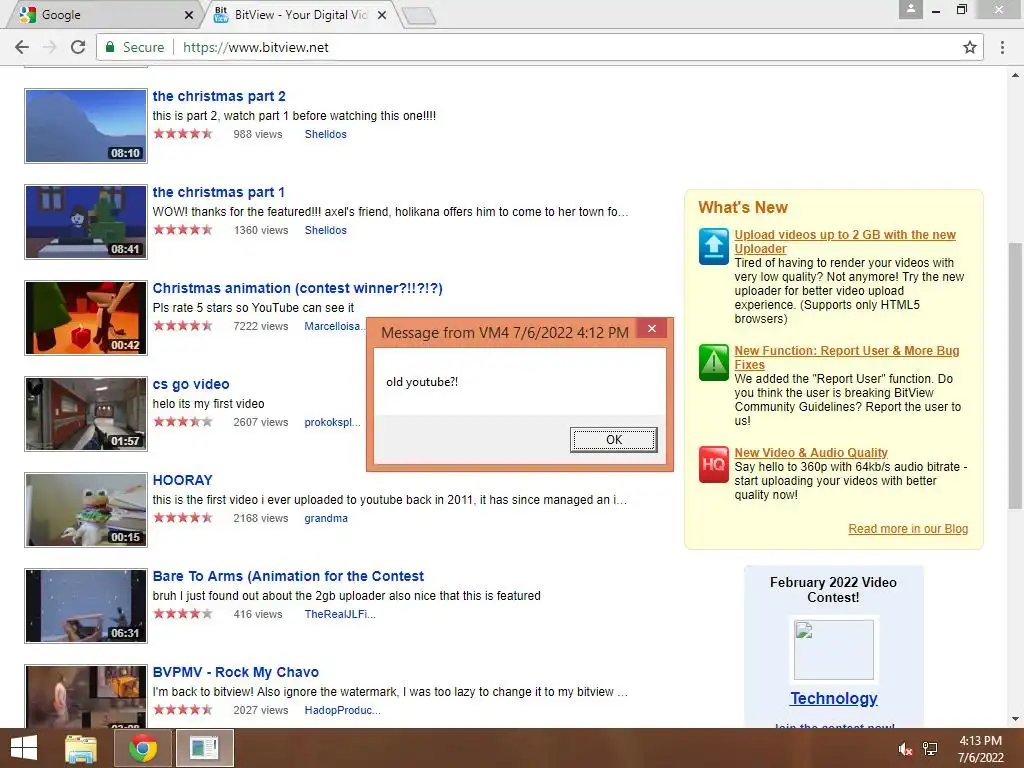The image size is (1024, 768).
Task: Open the Marcelloisa uploader profile
Action: [334, 326]
